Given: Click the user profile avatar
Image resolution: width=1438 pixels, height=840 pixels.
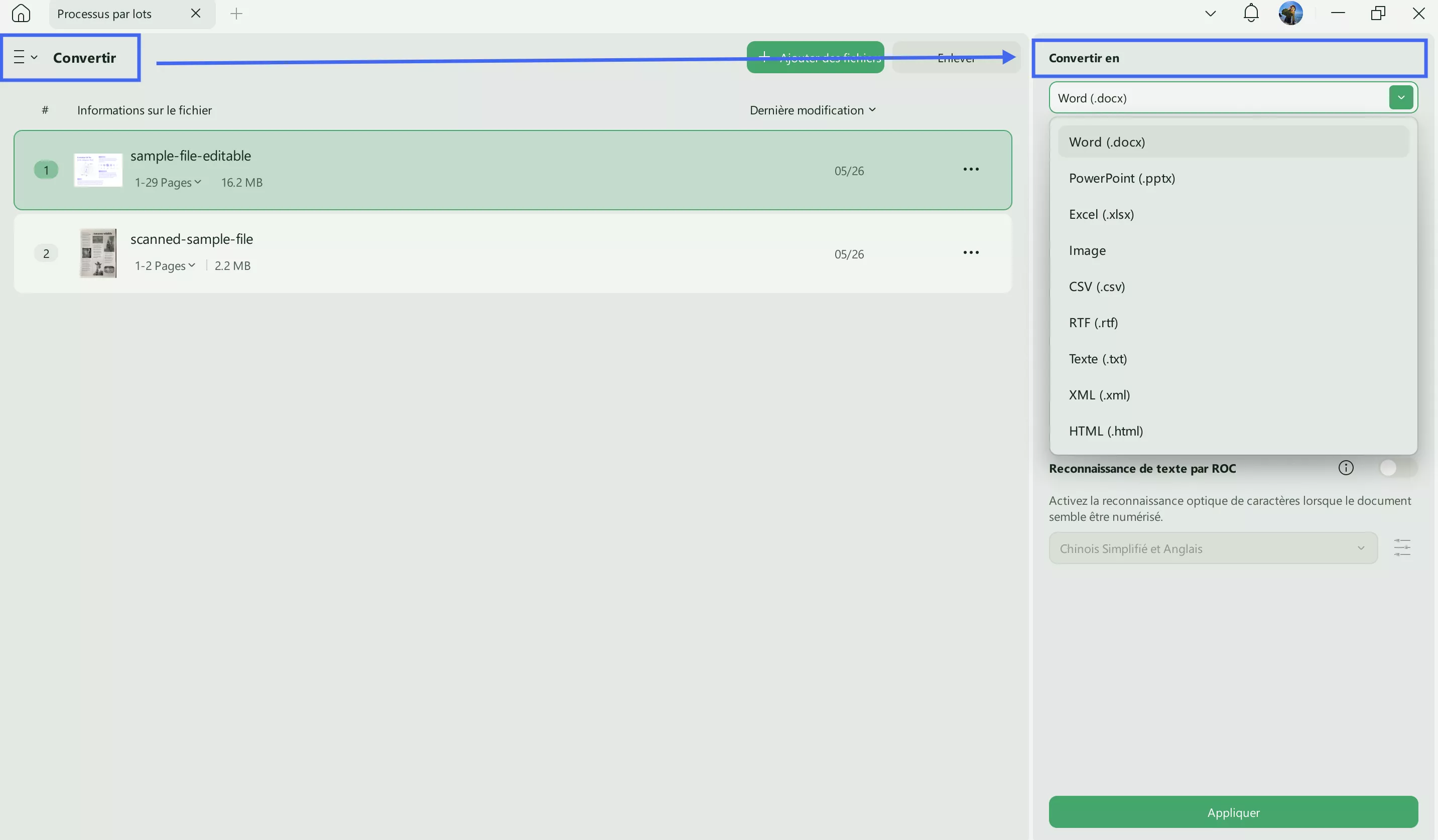Looking at the screenshot, I should point(1291,13).
